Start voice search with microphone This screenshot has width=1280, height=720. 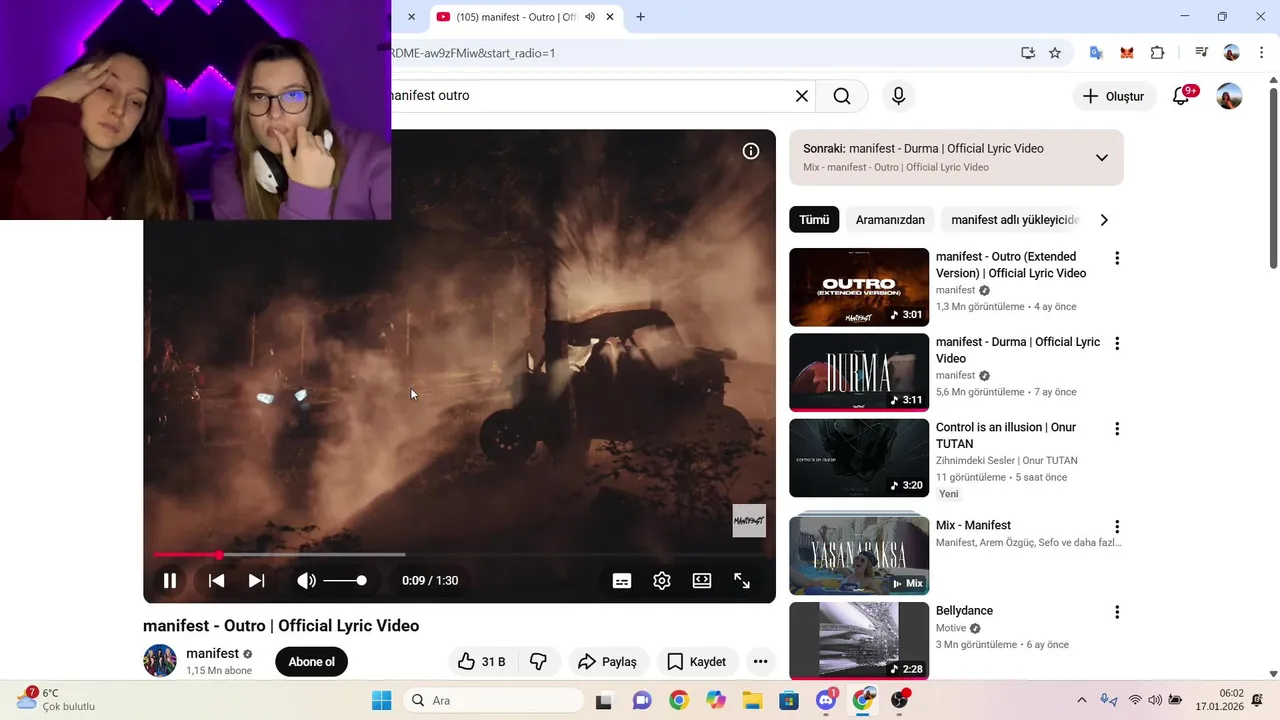click(898, 96)
